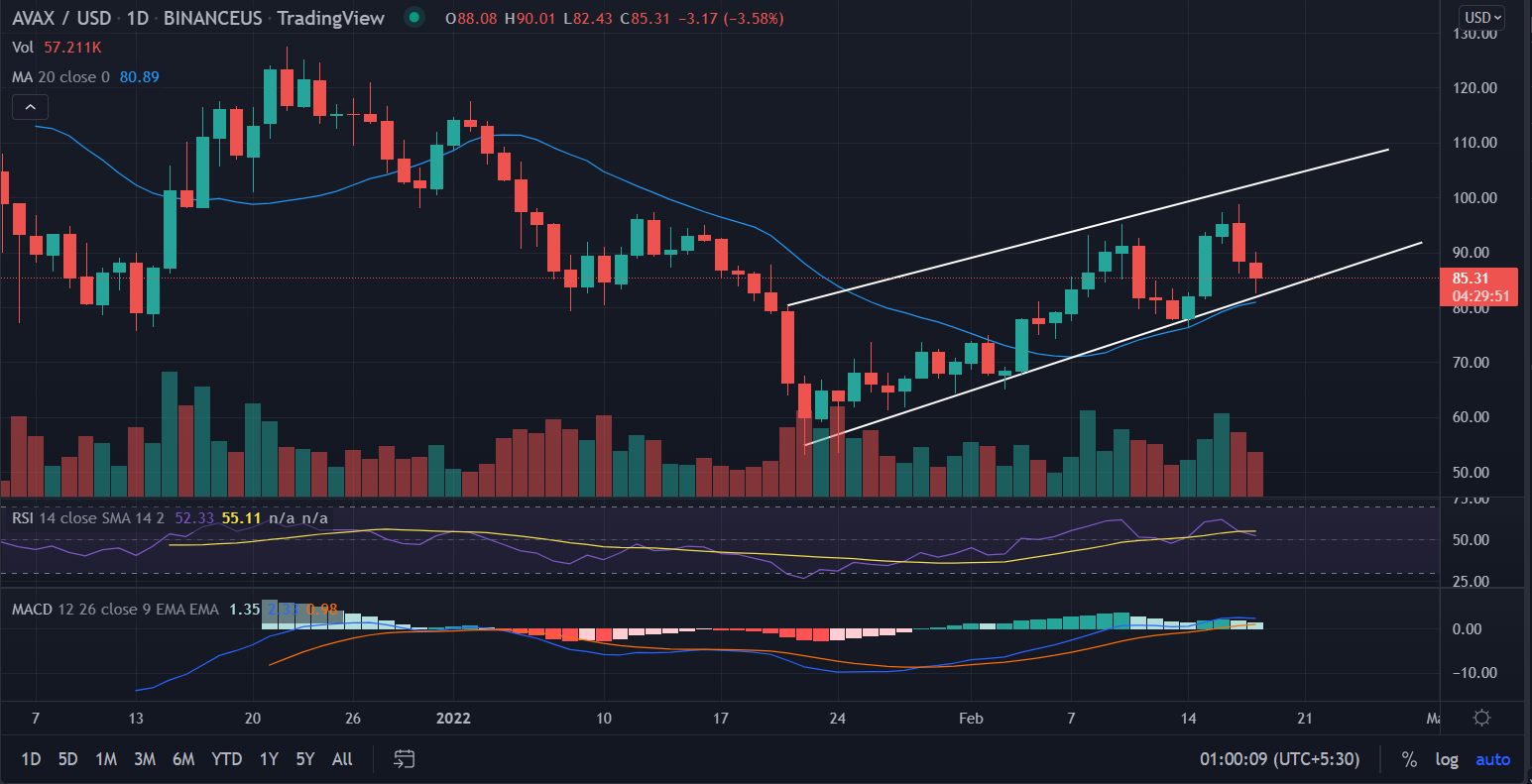Collapse the indicator legend with chevron button
This screenshot has height=784, width=1532.
[31, 107]
